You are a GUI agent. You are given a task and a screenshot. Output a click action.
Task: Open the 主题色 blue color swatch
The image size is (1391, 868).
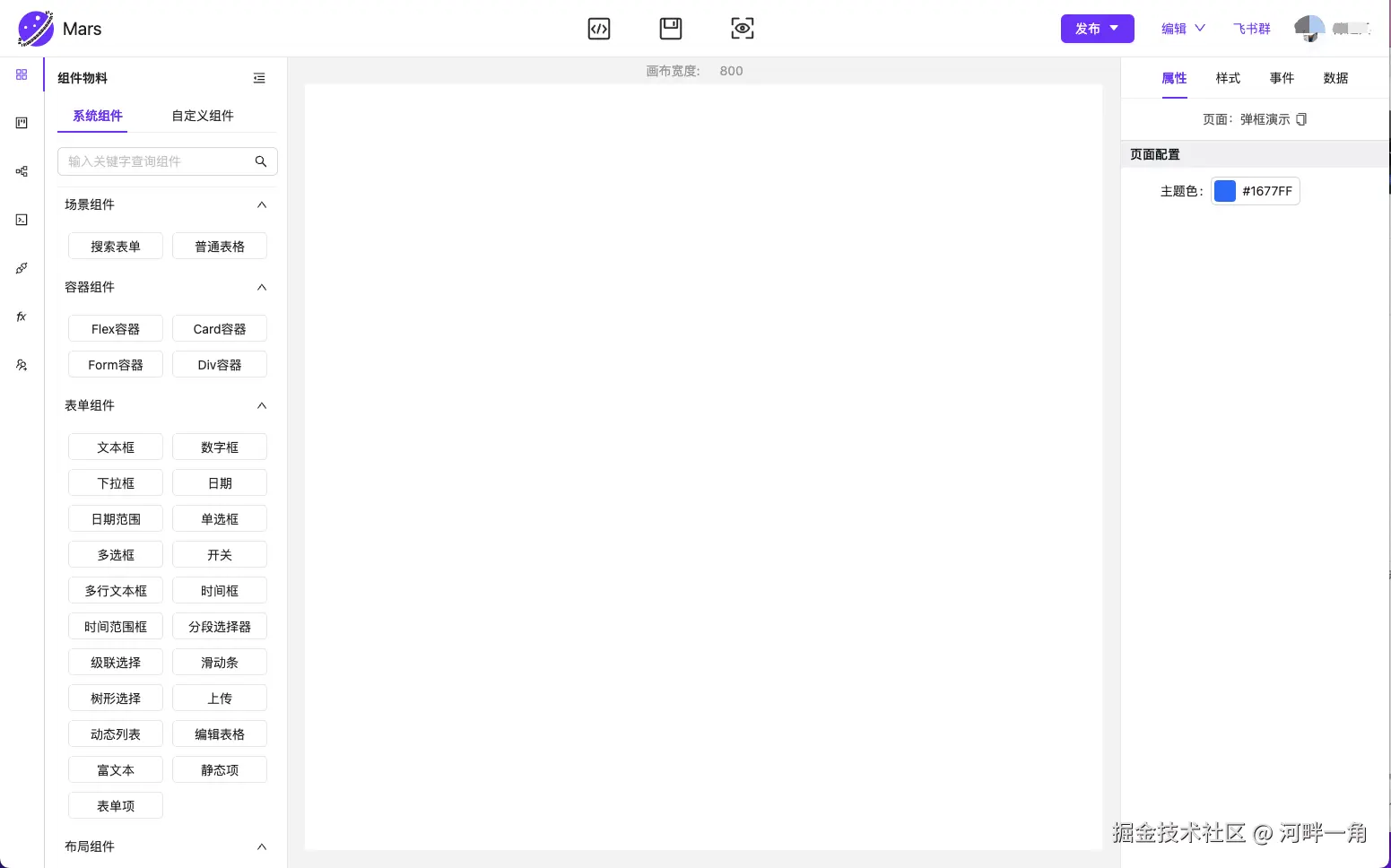(1225, 191)
